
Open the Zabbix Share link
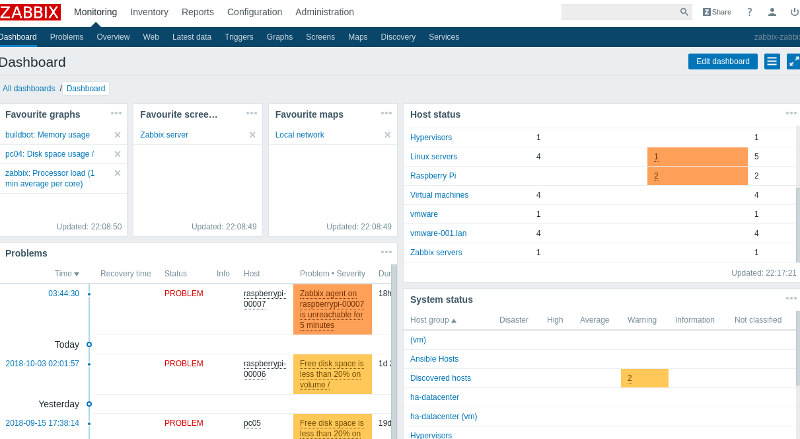717,12
